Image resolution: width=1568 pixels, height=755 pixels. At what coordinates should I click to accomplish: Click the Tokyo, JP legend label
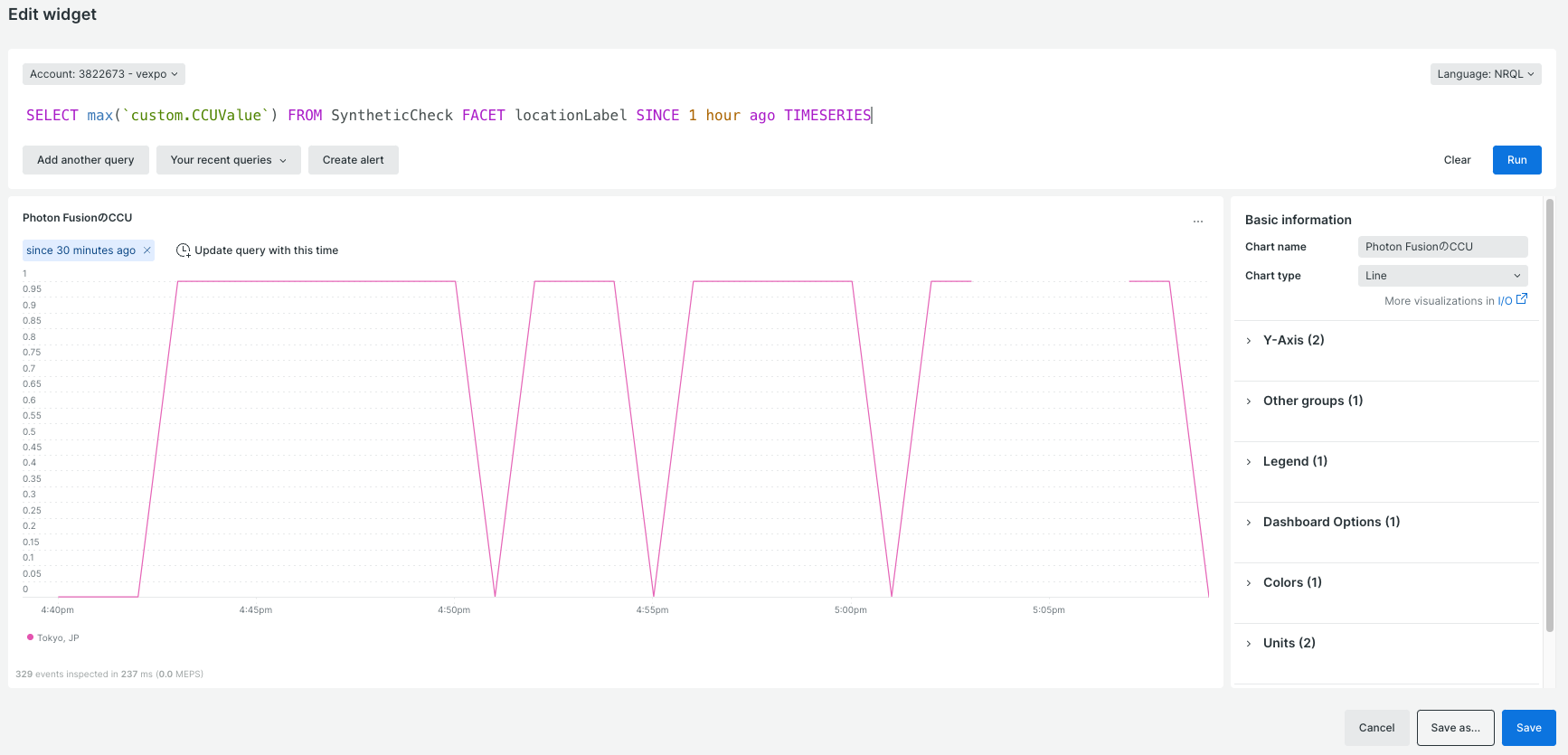[x=58, y=638]
